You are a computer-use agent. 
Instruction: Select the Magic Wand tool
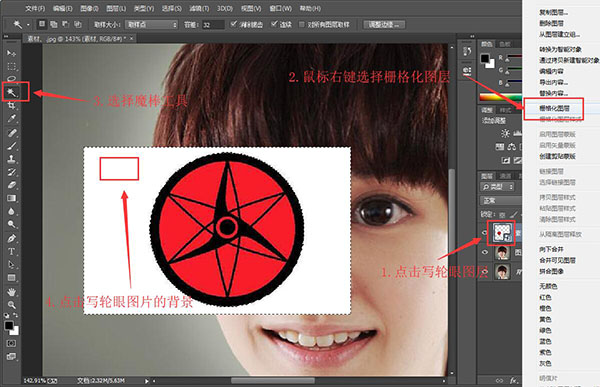pos(11,92)
